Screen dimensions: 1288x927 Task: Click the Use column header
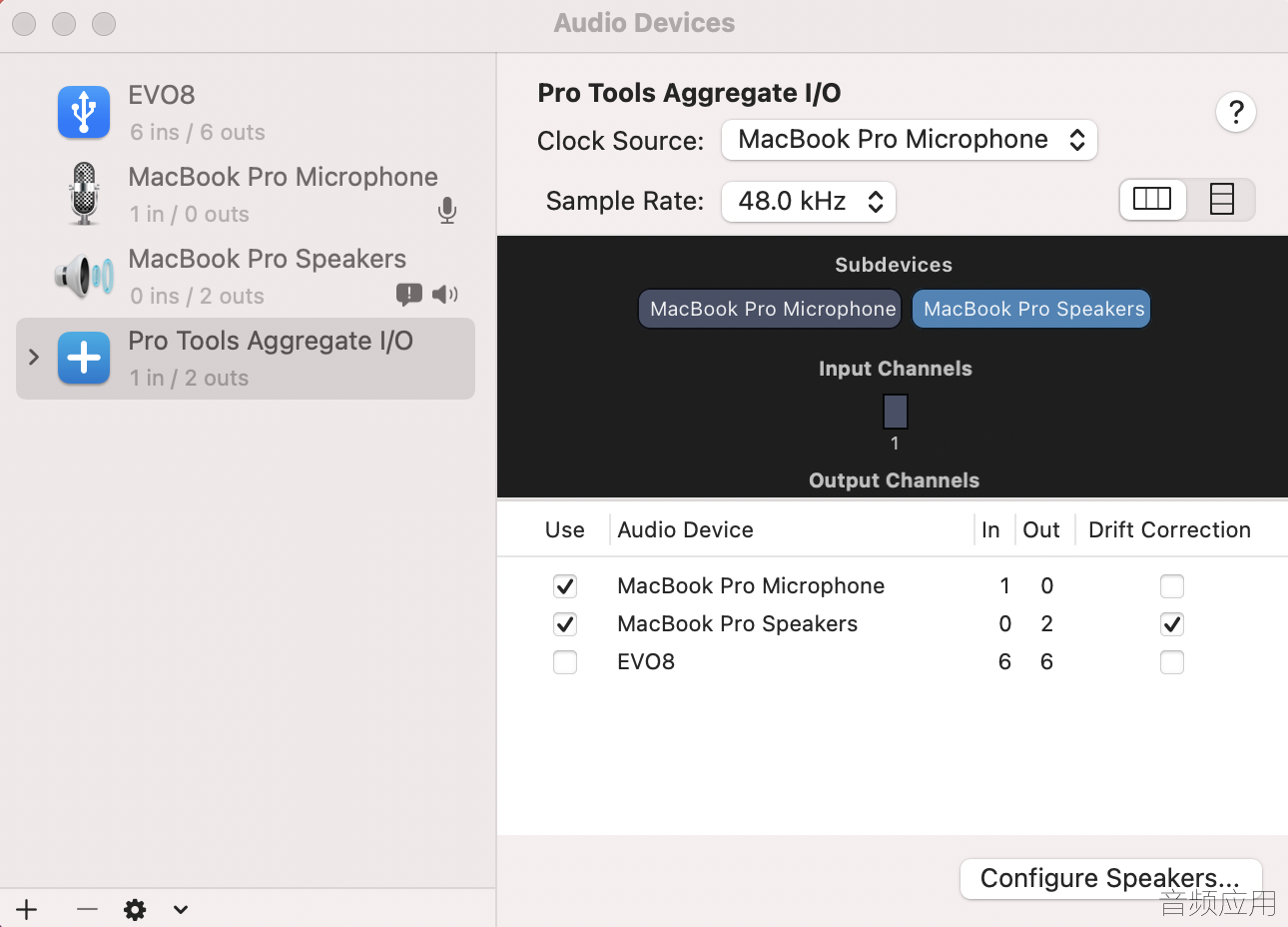point(565,529)
